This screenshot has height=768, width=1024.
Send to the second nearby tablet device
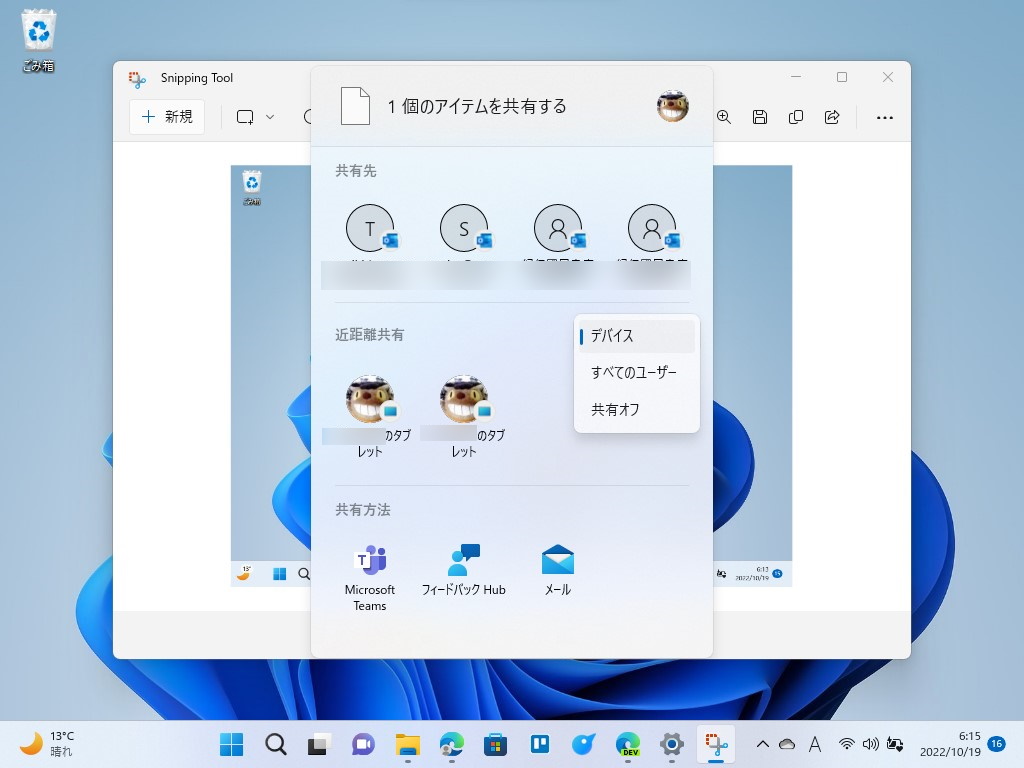464,415
